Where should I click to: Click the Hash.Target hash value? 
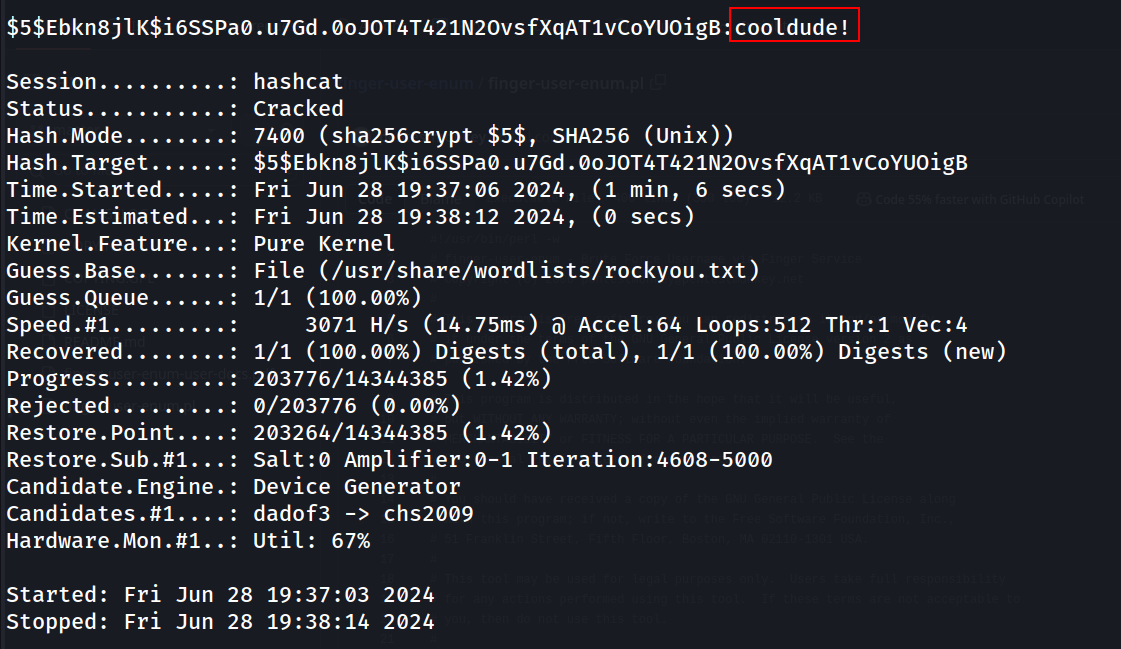pyautogui.click(x=611, y=163)
